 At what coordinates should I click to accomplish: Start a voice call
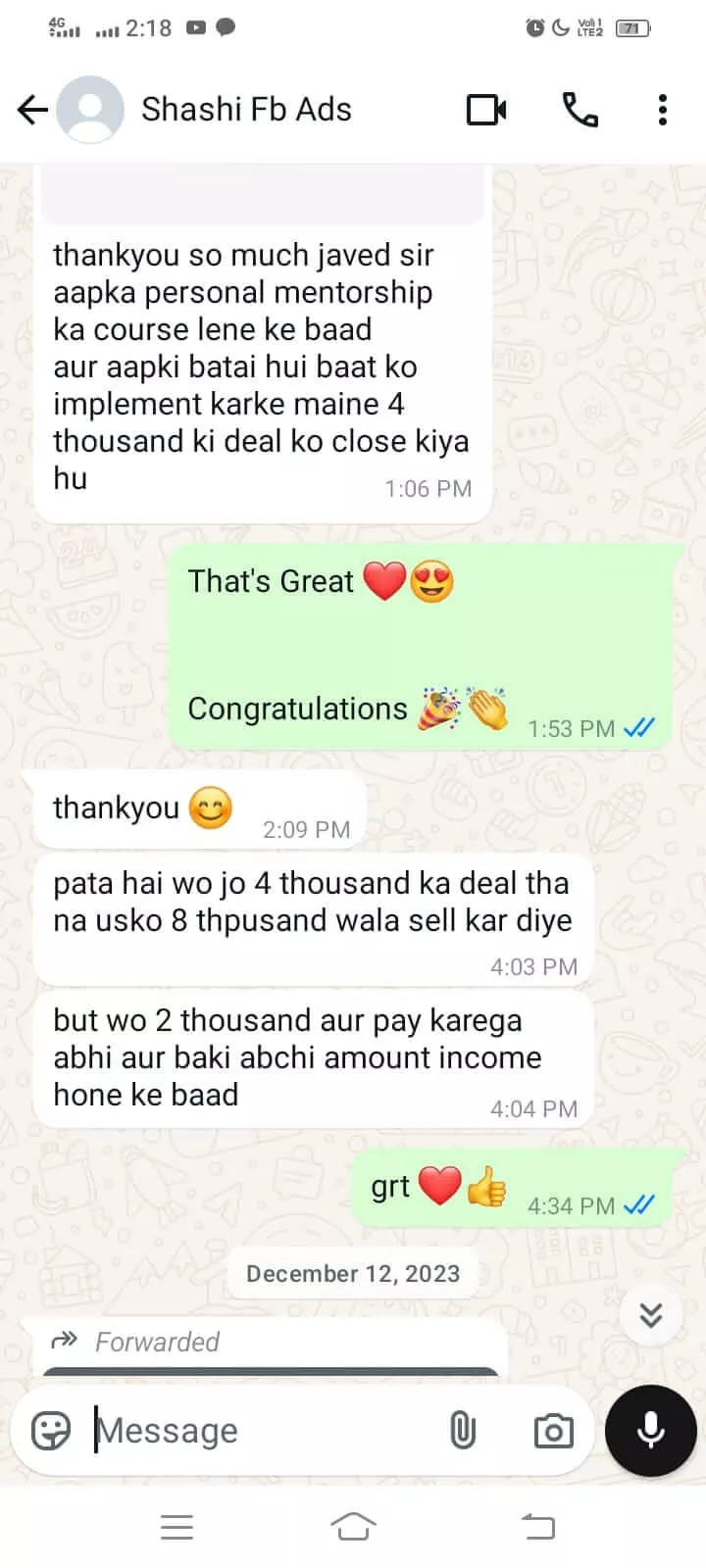pos(580,110)
